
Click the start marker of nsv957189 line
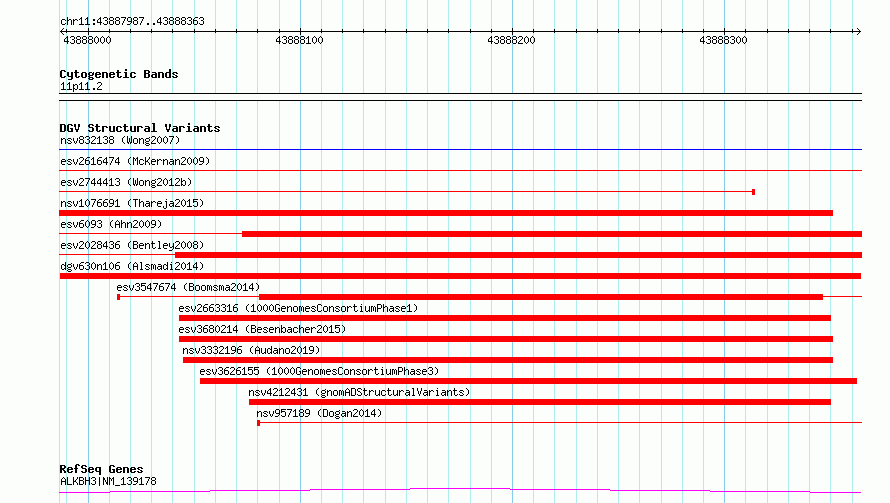pyautogui.click(x=258, y=423)
